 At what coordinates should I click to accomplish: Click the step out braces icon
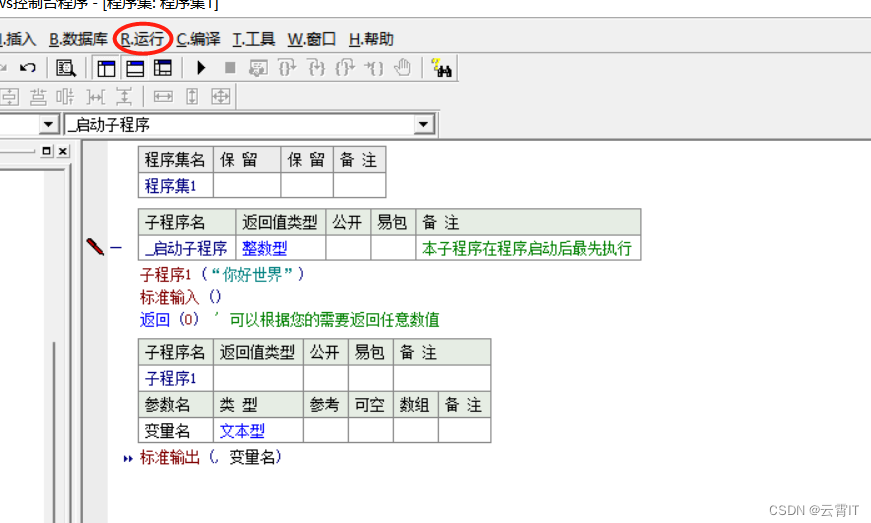coord(345,68)
